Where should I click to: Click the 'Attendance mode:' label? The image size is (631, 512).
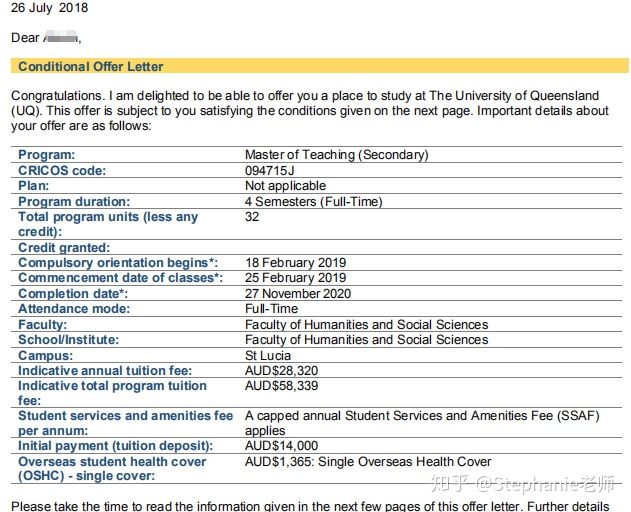click(74, 309)
